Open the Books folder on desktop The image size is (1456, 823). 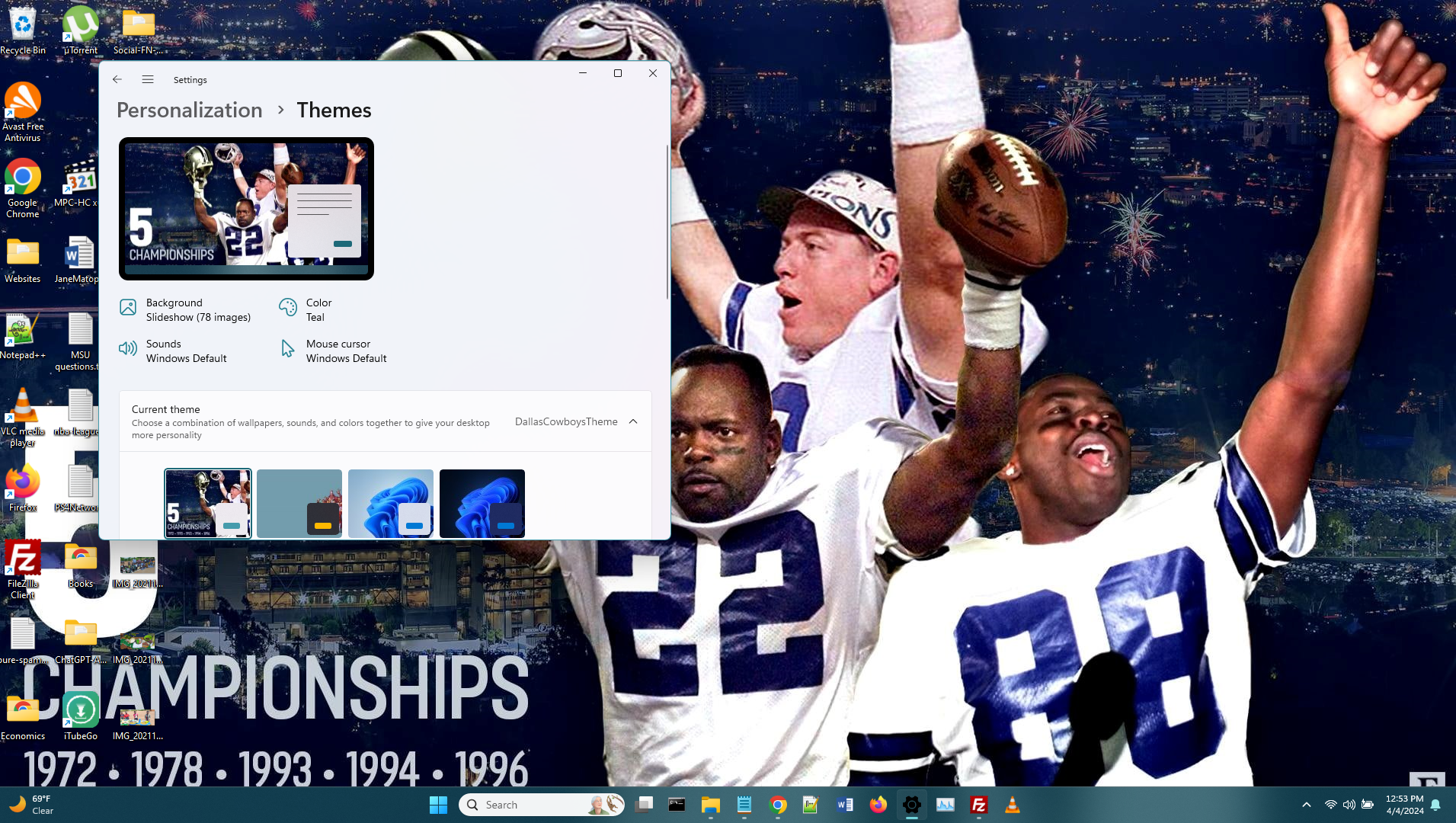[80, 564]
